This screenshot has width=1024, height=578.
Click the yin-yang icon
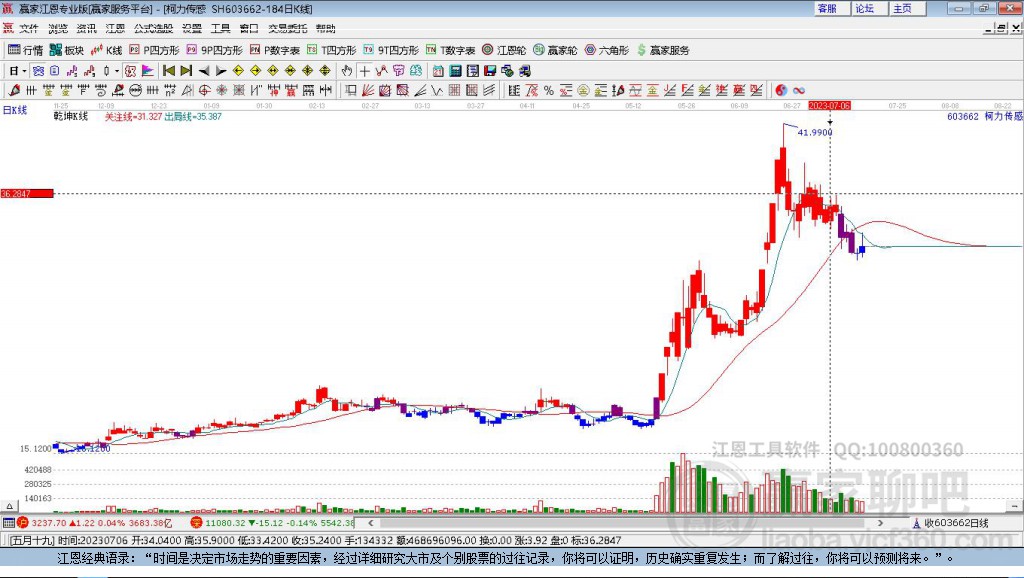pyautogui.click(x=781, y=91)
